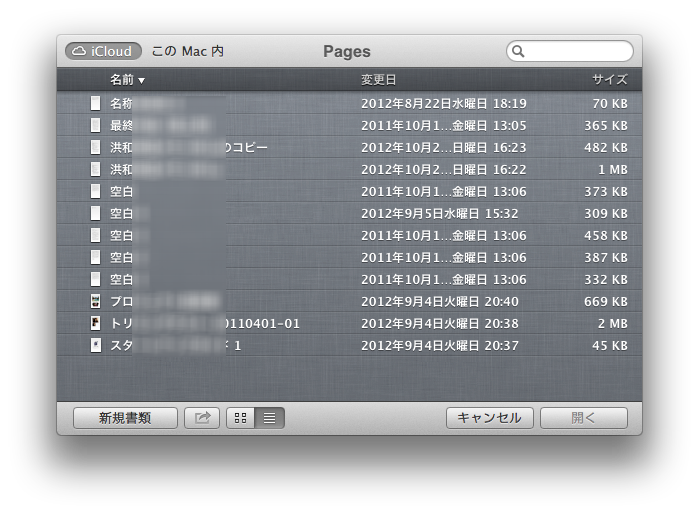The width and height of the screenshot is (699, 514).
Task: Click the 2 MB size cell
Action: coord(613,324)
